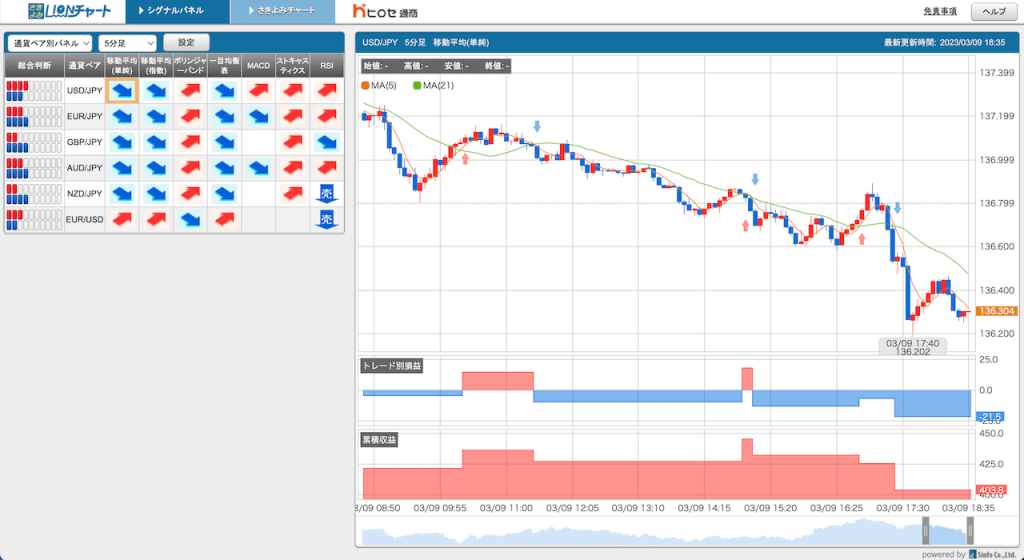The image size is (1024, 560).
Task: Select the NZD/JPY currency pair label
Action: (84, 194)
